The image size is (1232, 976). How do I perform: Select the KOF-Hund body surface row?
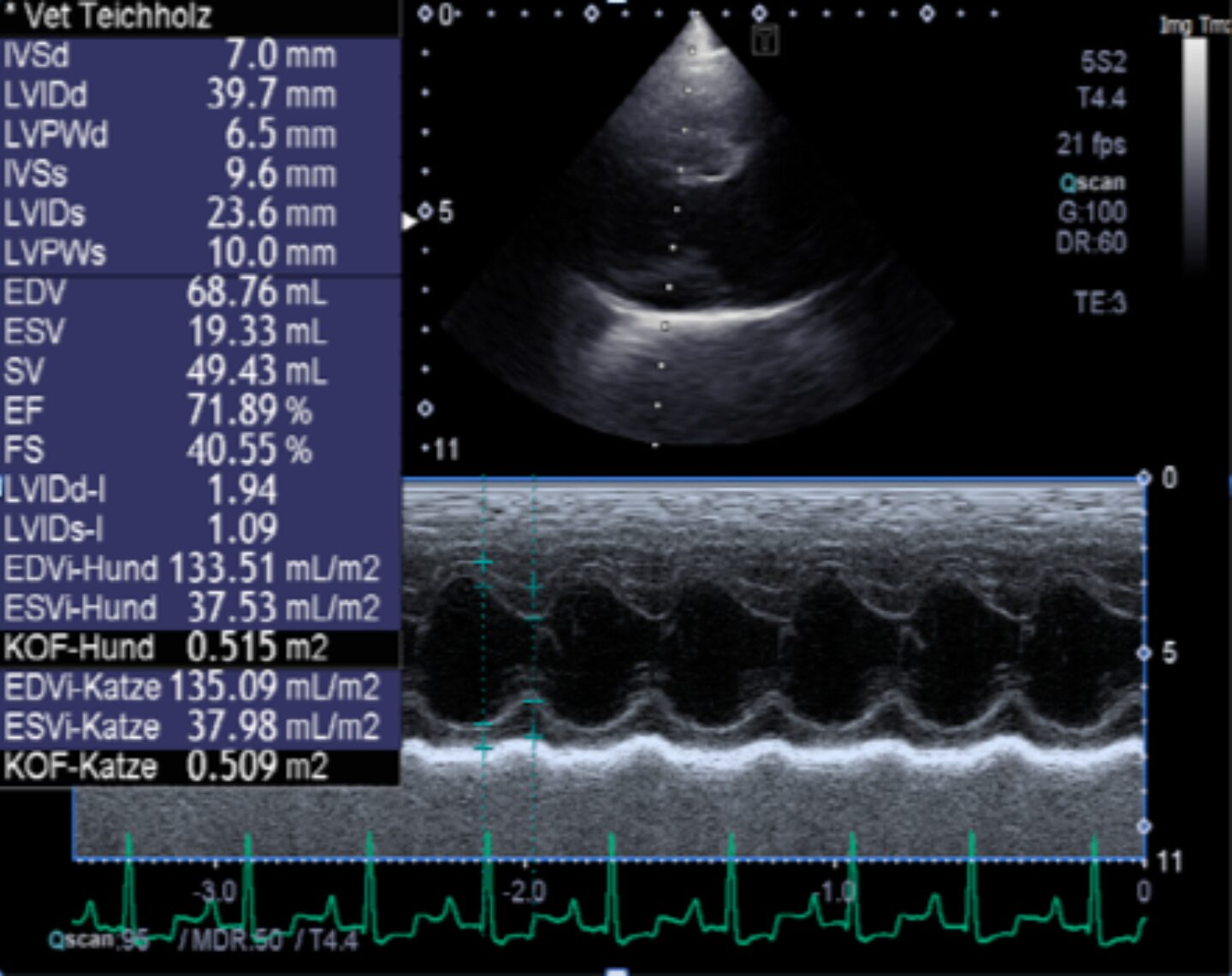pyautogui.click(x=198, y=648)
